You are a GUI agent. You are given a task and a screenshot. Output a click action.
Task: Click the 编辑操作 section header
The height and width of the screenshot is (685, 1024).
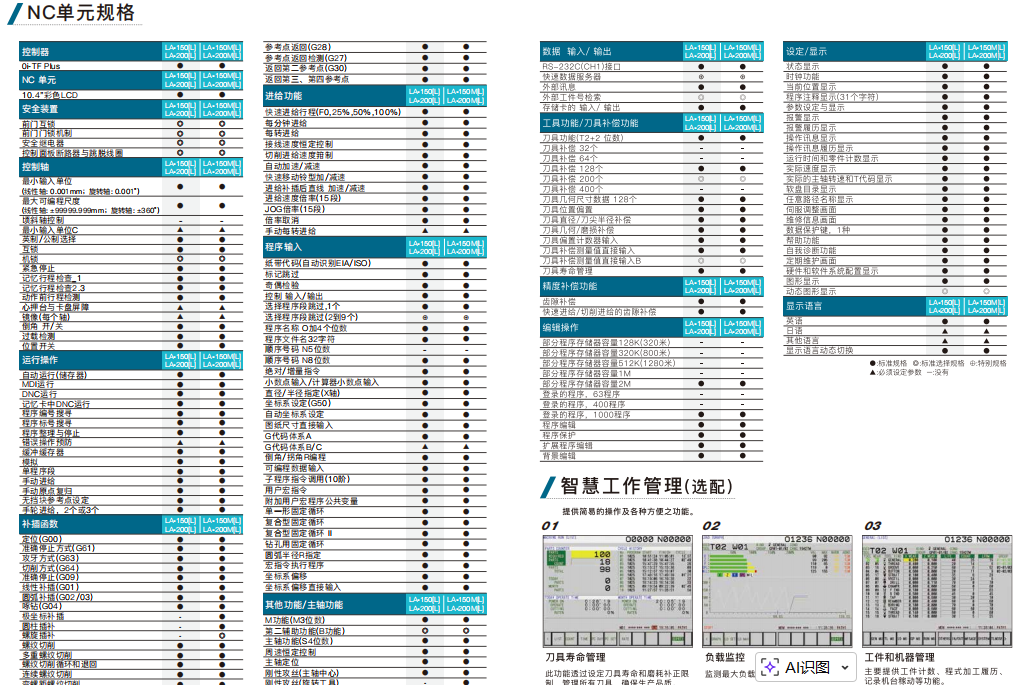[x=560, y=327]
